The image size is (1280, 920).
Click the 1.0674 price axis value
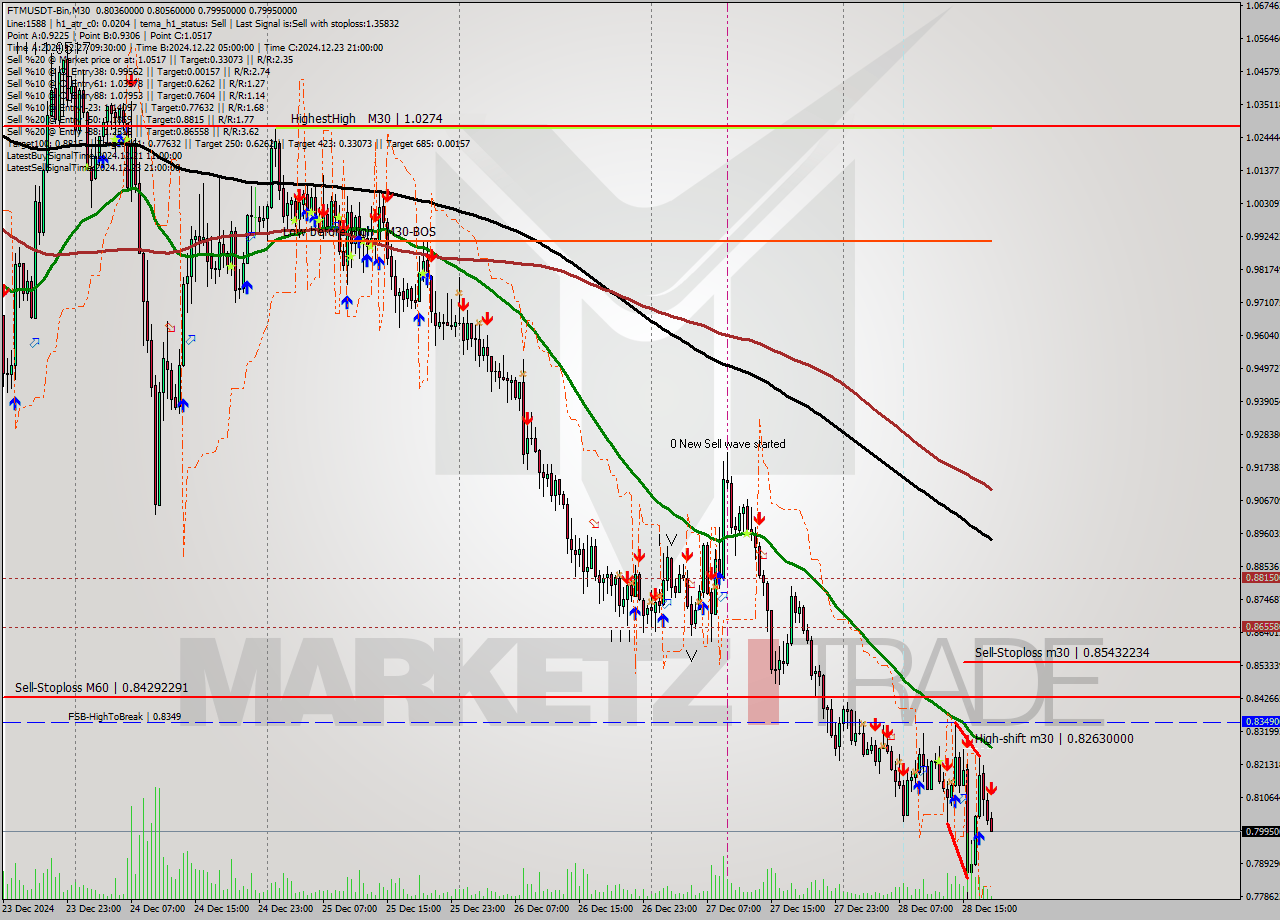[1261, 6]
